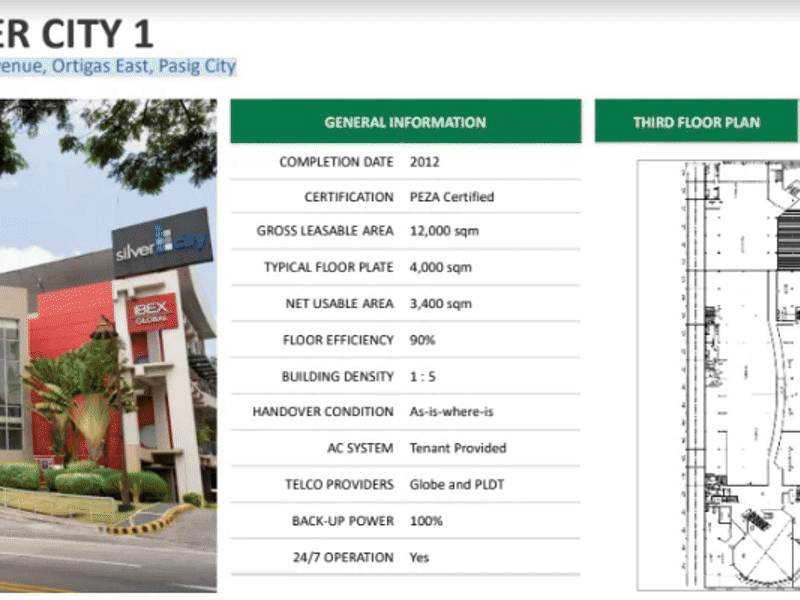Image resolution: width=800 pixels, height=600 pixels.
Task: Select the COMPLETION DATE label
Action: pyautogui.click(x=333, y=161)
